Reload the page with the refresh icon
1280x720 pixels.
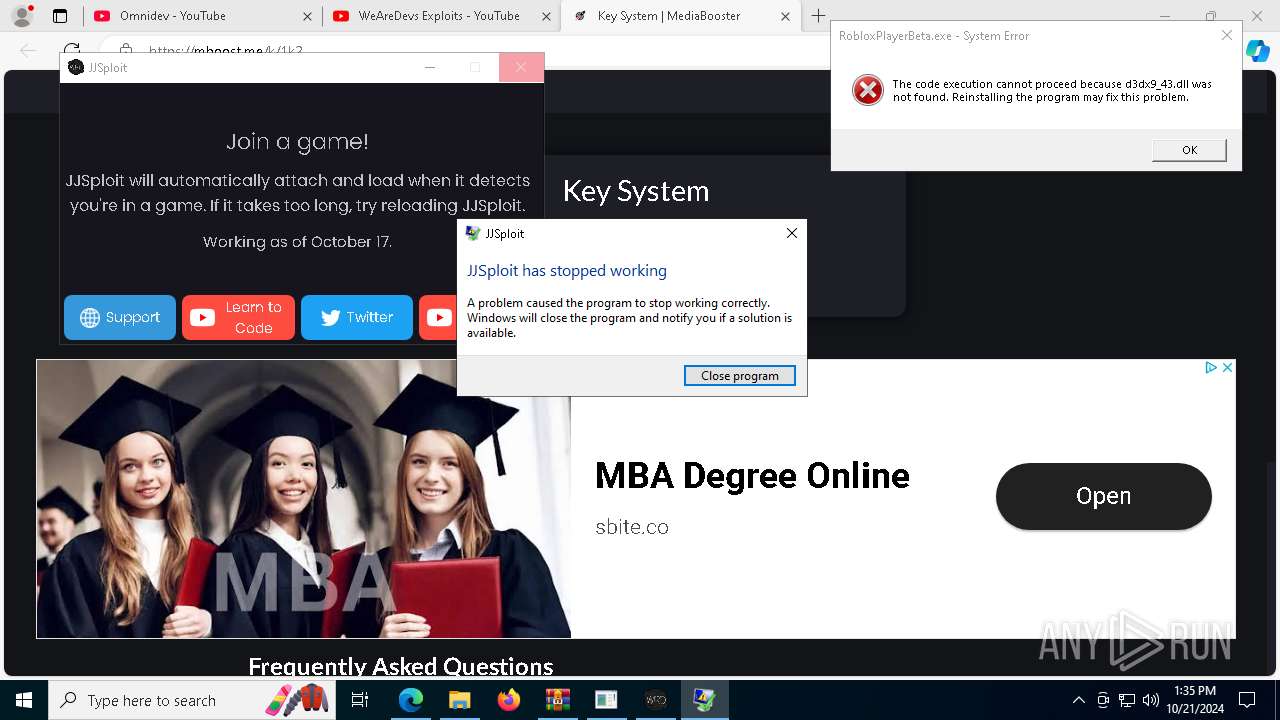pos(71,50)
